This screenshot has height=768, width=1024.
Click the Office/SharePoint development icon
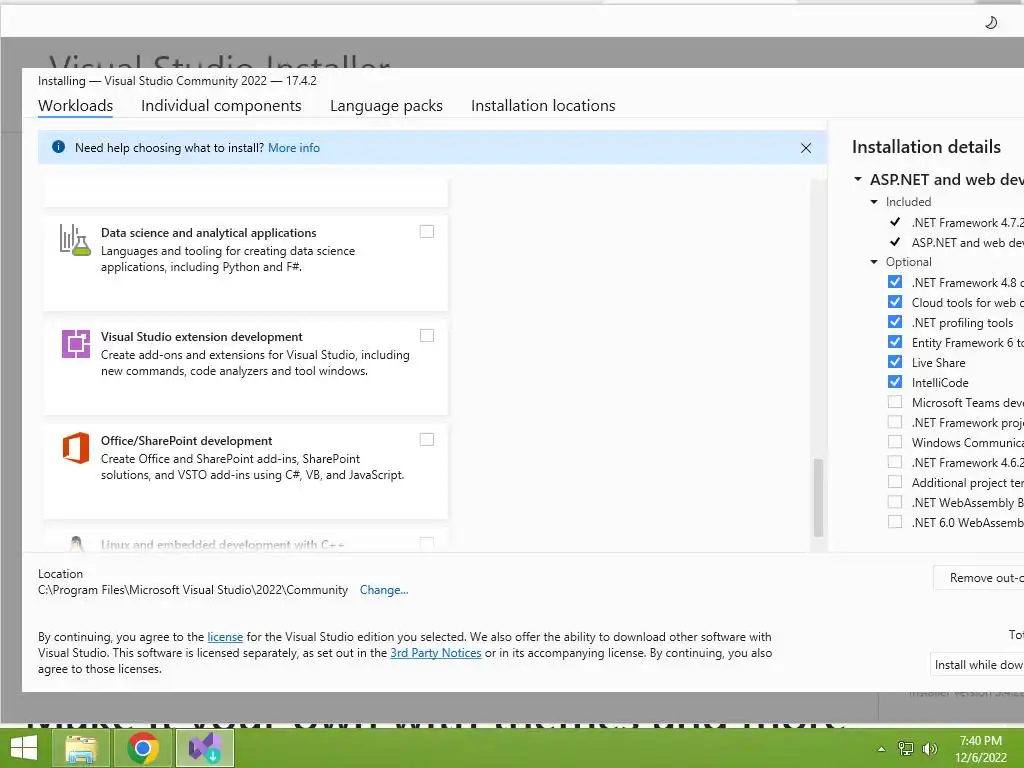pos(76,448)
